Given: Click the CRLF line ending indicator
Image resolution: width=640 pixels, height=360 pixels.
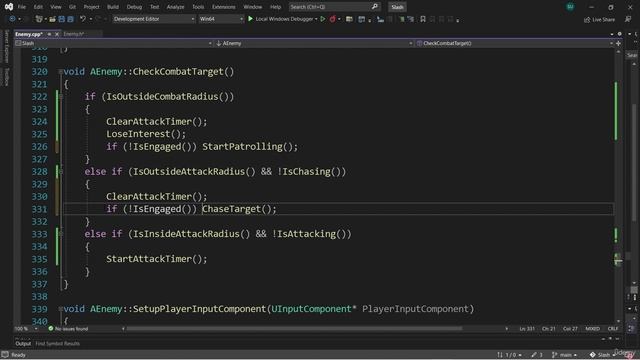Looking at the screenshot, I should point(613,329).
